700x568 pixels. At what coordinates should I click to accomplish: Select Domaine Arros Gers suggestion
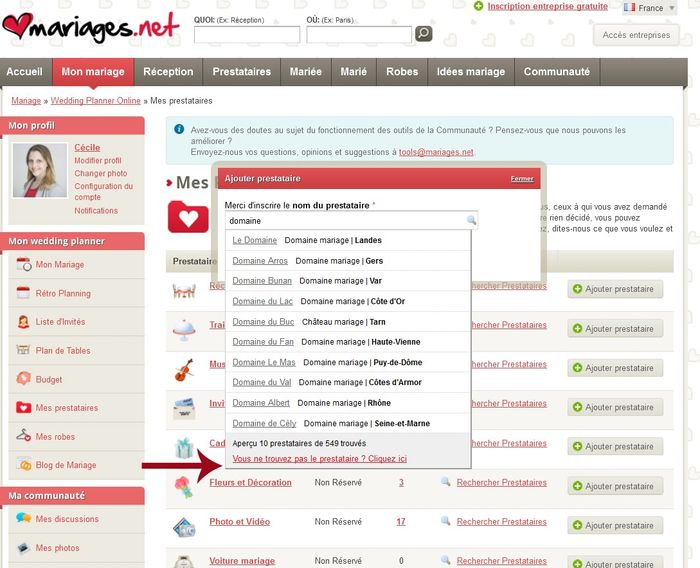point(348,261)
